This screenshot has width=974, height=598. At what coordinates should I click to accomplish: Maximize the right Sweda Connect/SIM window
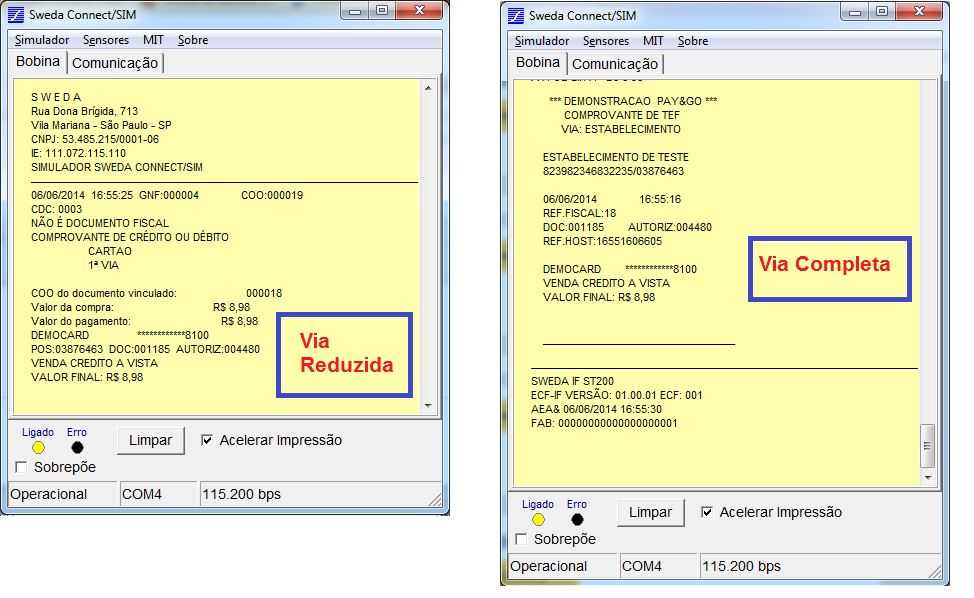click(882, 12)
